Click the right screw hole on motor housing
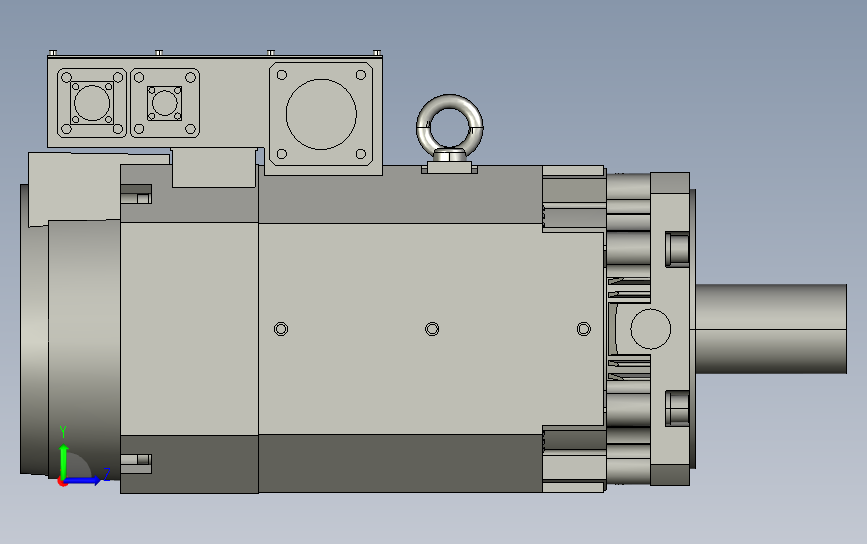 pos(584,329)
